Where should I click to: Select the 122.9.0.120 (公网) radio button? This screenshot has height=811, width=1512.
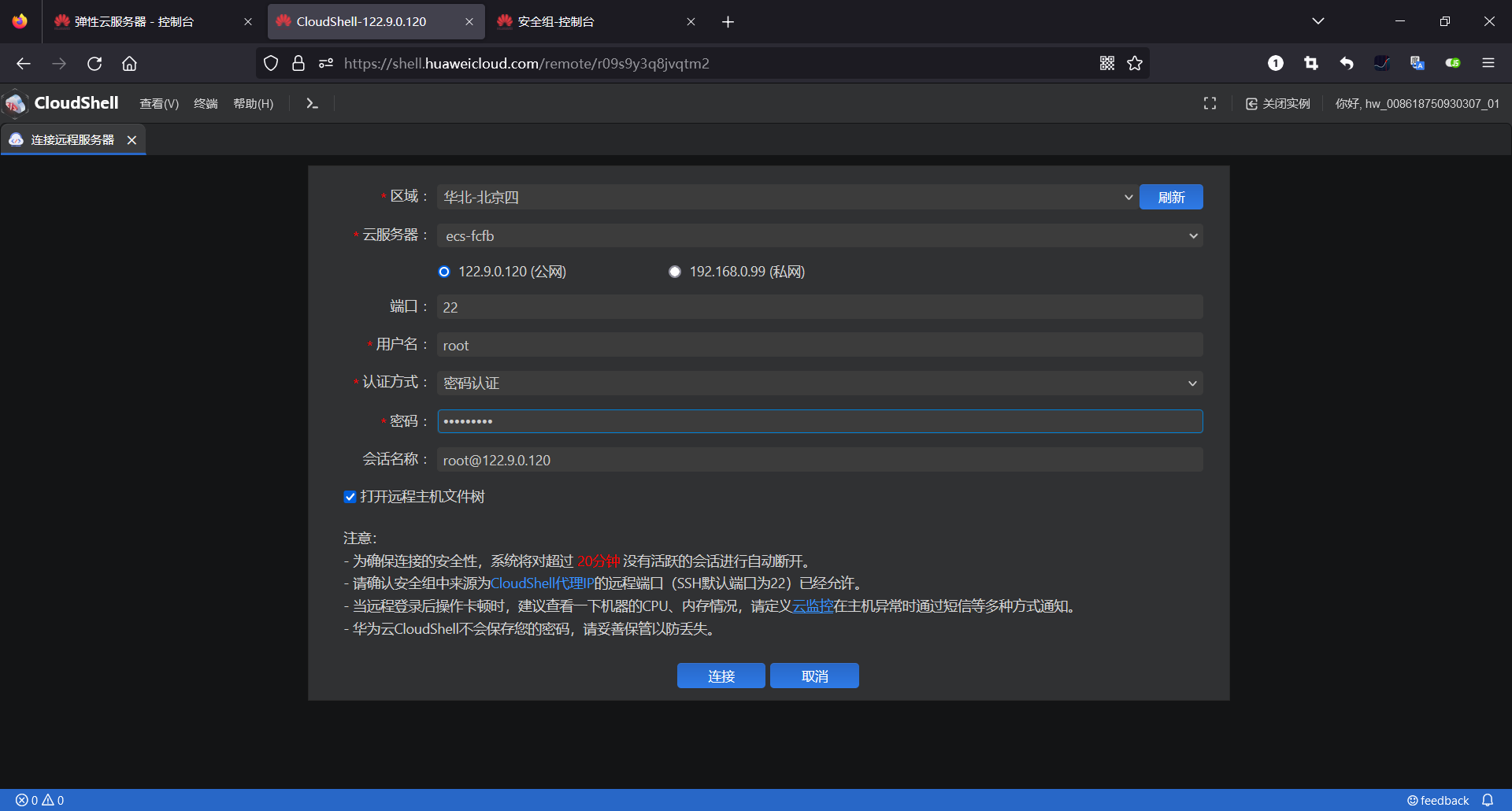click(444, 271)
